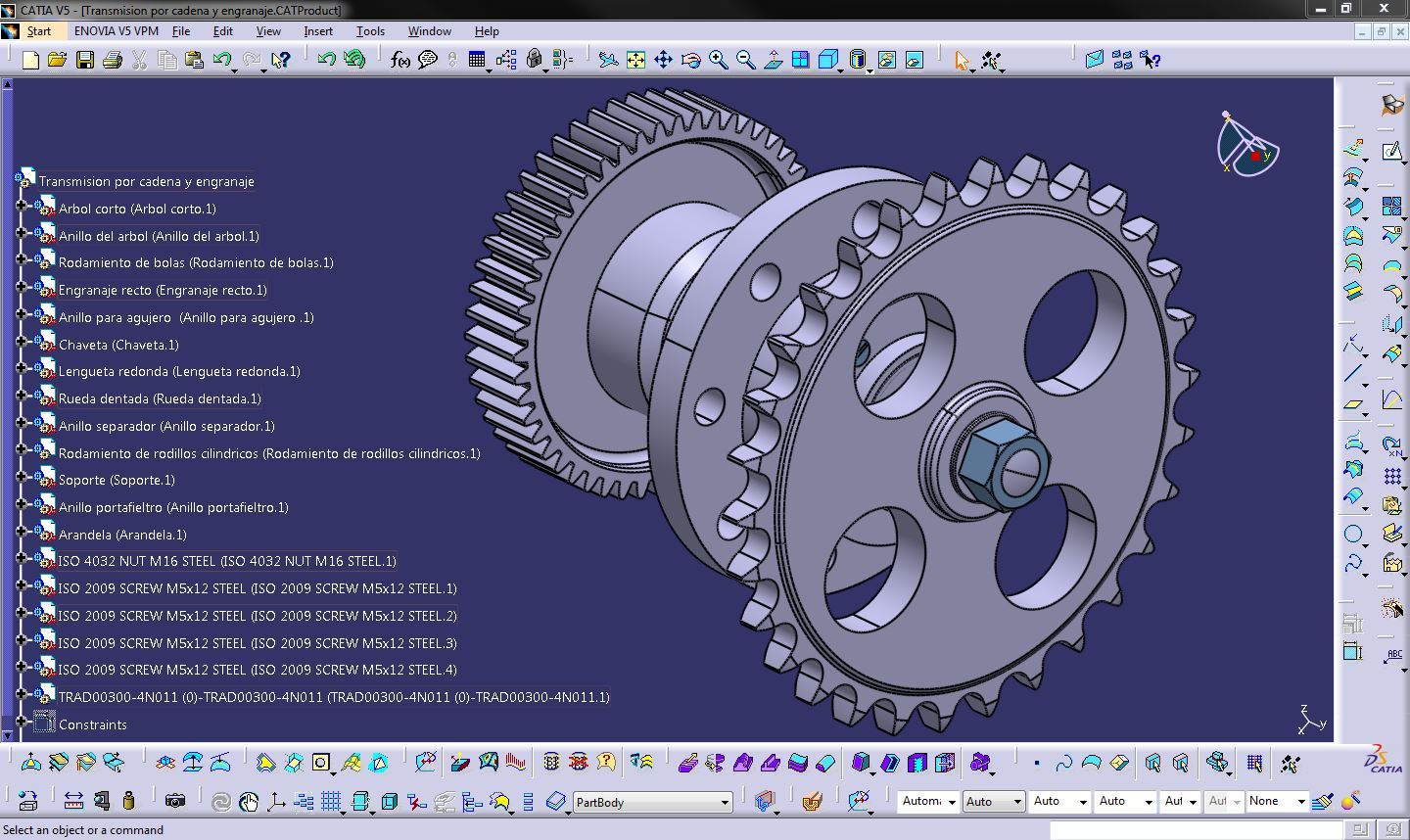Click the hand Manipulation icon in bottom toolbar
This screenshot has width=1410, height=840.
(x=249, y=802)
